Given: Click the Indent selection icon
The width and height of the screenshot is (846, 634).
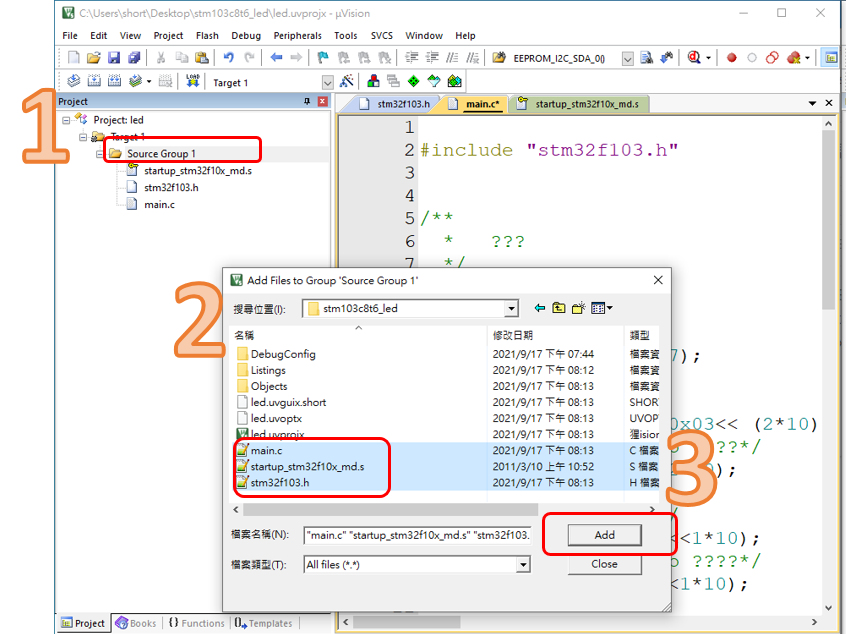Looking at the screenshot, I should [412, 58].
